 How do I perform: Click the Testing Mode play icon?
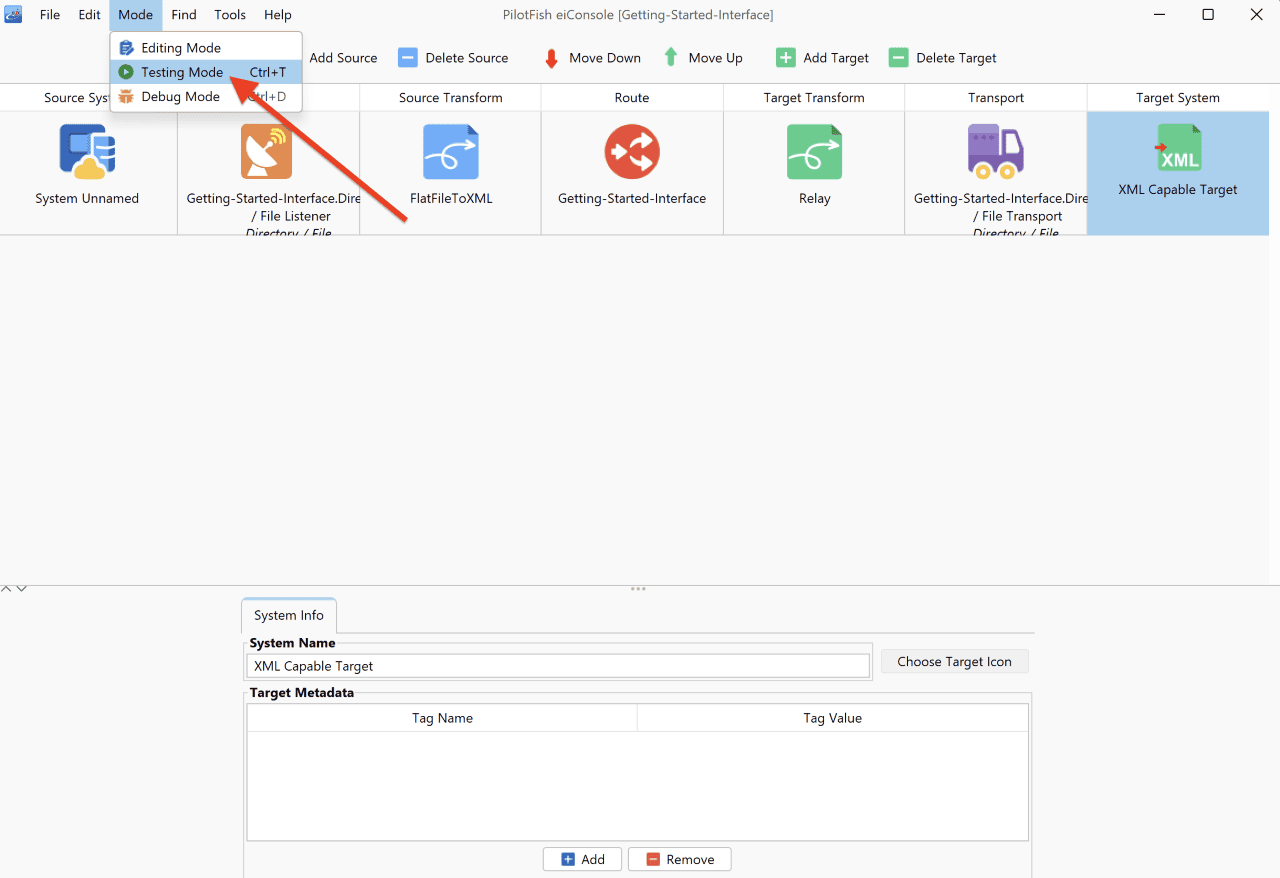coord(126,72)
